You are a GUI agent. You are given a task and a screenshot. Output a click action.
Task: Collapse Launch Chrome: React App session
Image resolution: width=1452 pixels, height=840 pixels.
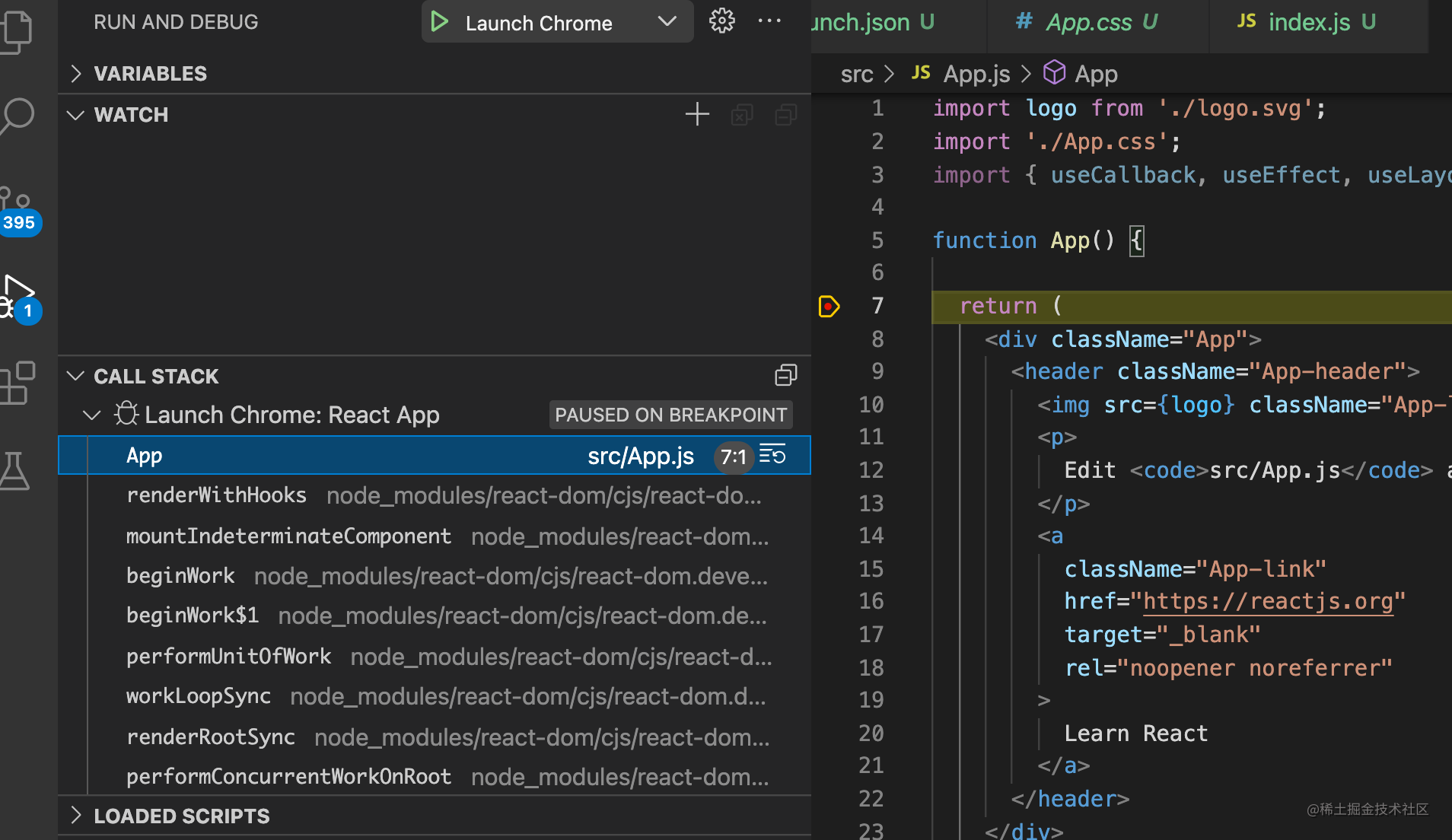coord(91,415)
